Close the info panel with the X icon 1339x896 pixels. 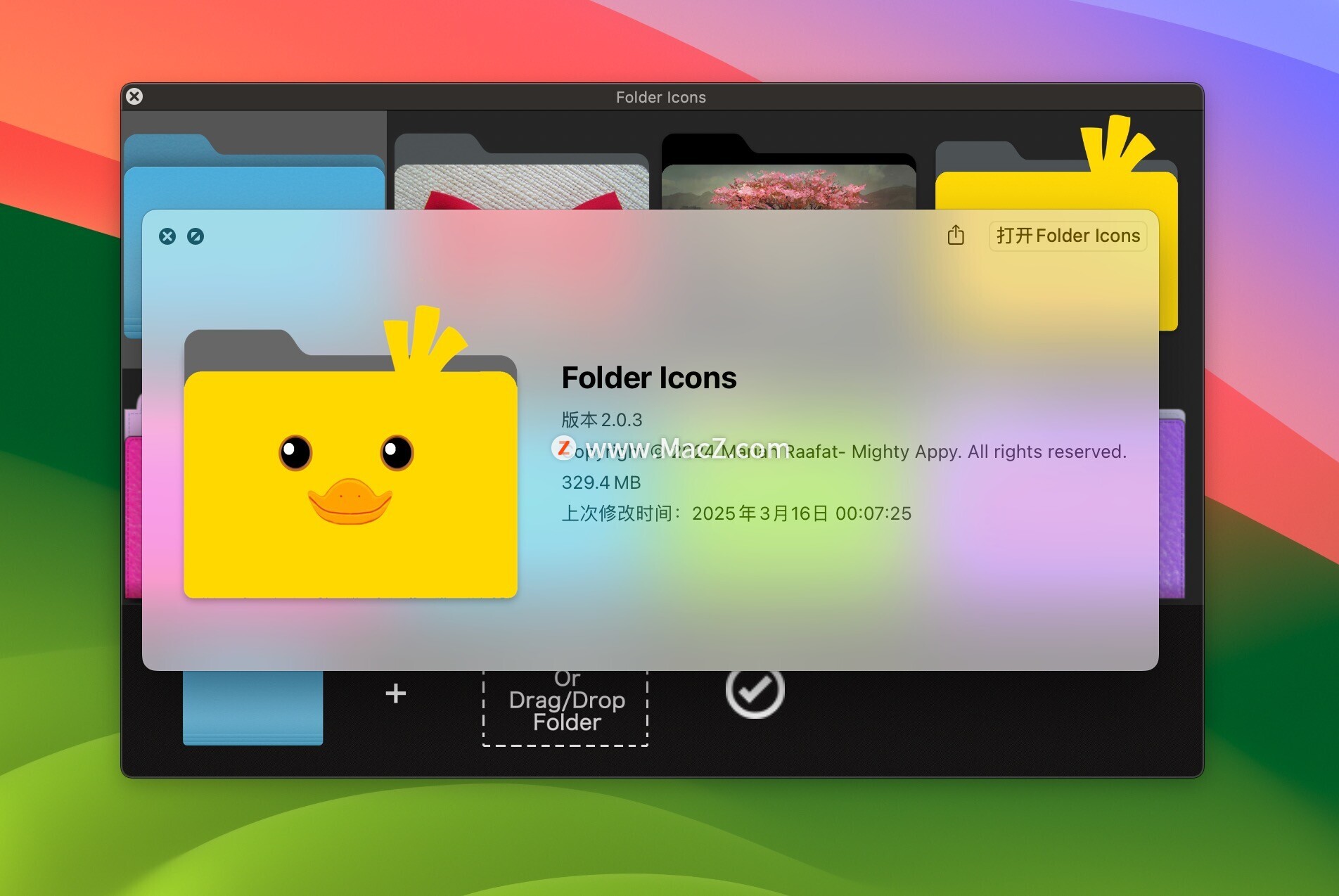(x=167, y=236)
